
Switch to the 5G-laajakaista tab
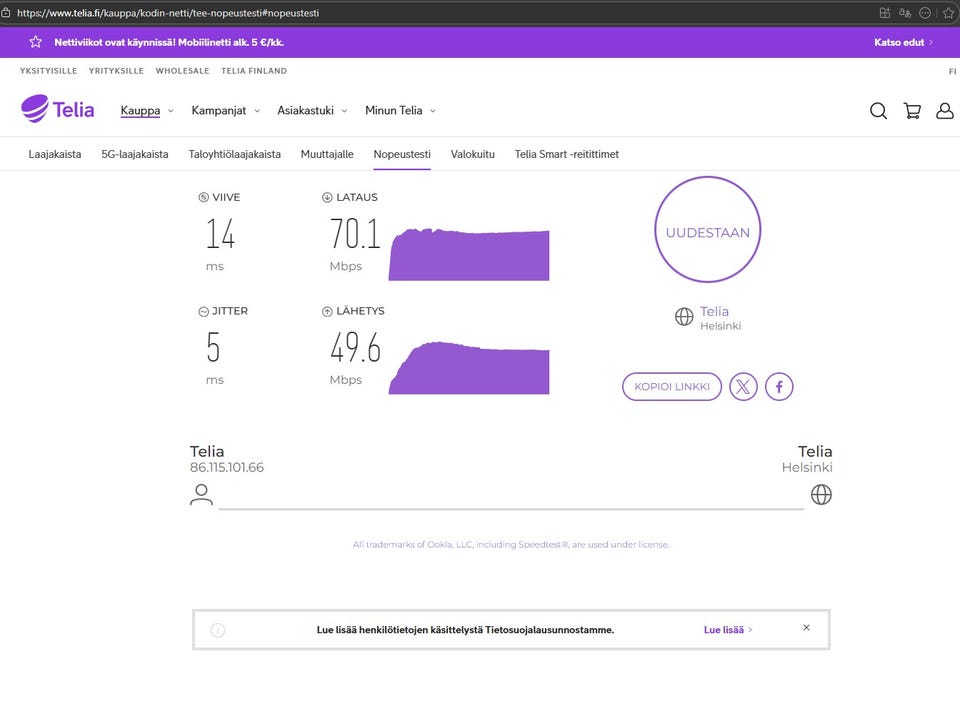point(135,154)
